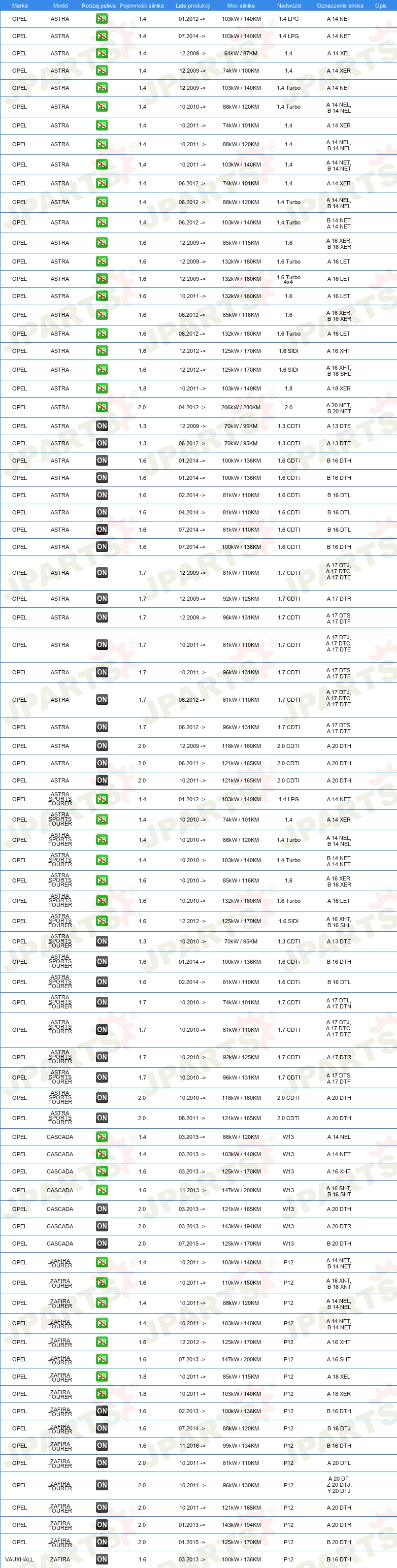Click the VAUXHALL brand cell
The width and height of the screenshot is (397, 1568).
point(19,1559)
